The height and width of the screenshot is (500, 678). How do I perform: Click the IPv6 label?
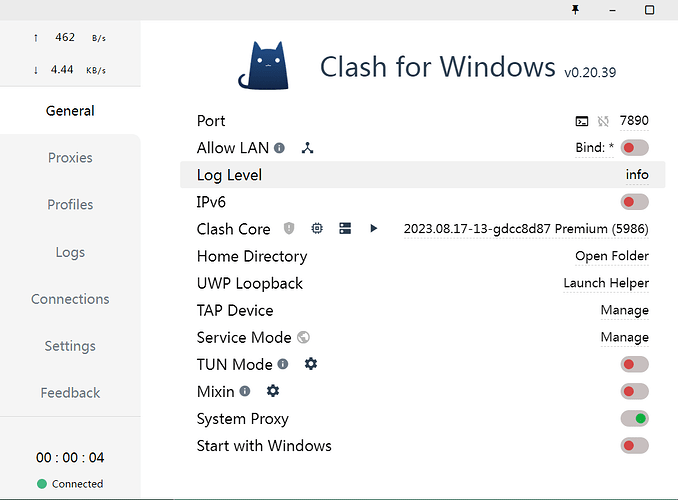click(211, 202)
